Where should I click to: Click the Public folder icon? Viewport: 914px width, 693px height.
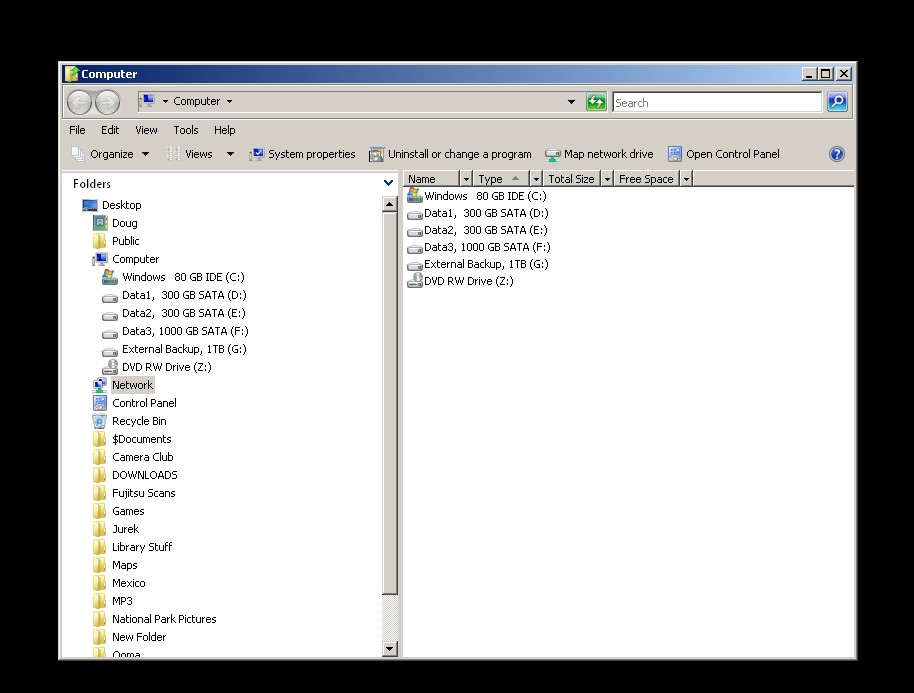pos(100,241)
